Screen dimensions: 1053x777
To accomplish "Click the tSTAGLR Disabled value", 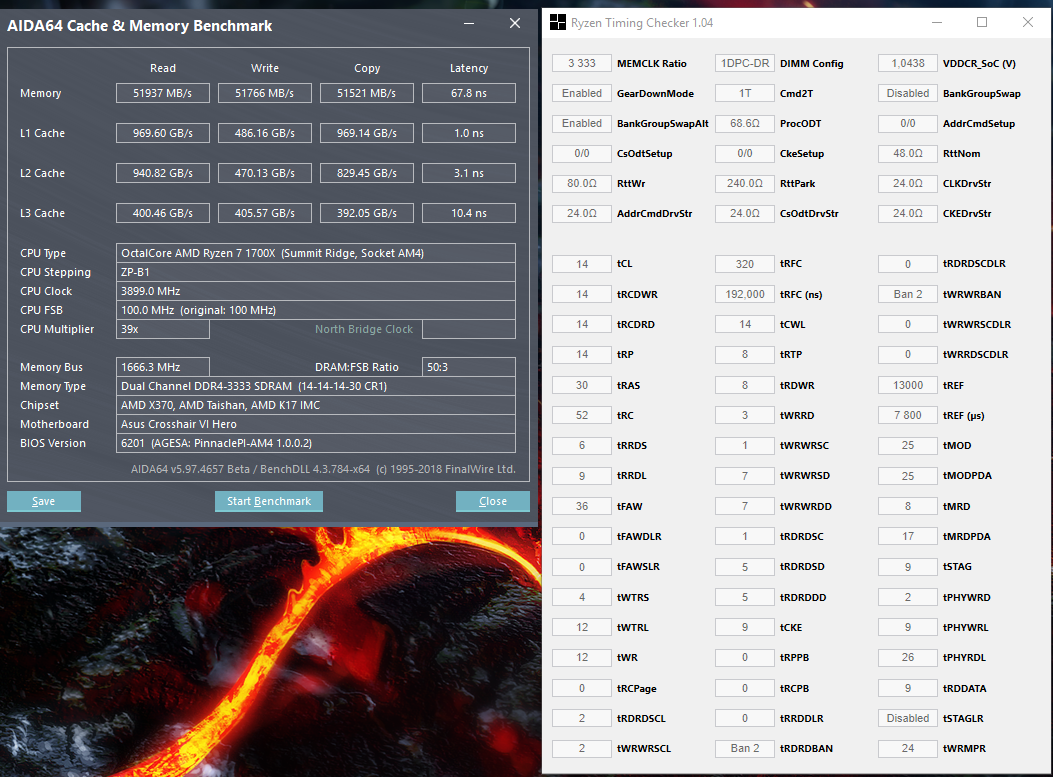I will [908, 718].
